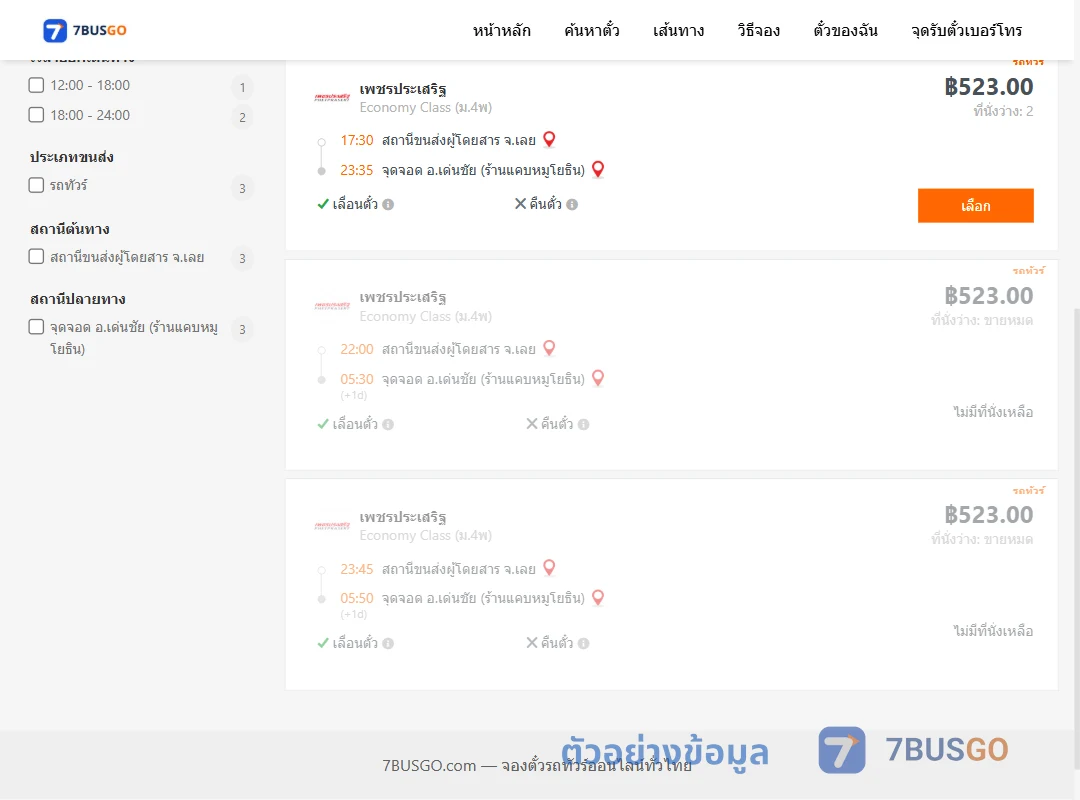Open the หน้าหลัก menu item
Screen dimensions: 1080x800
coord(501,30)
